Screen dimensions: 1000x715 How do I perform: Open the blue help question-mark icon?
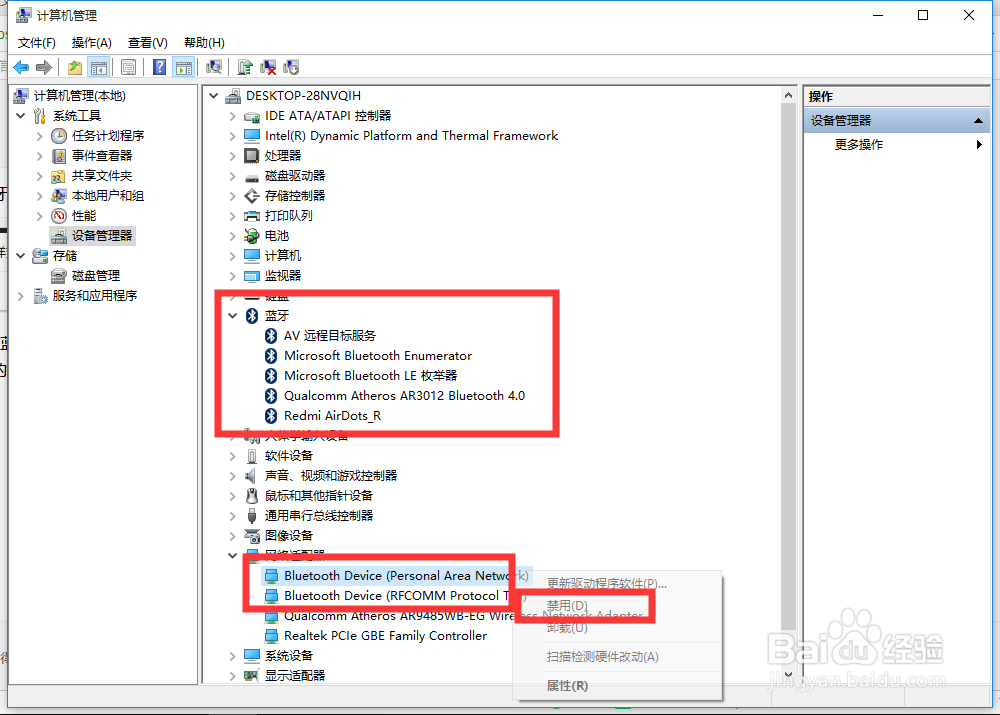click(x=159, y=67)
